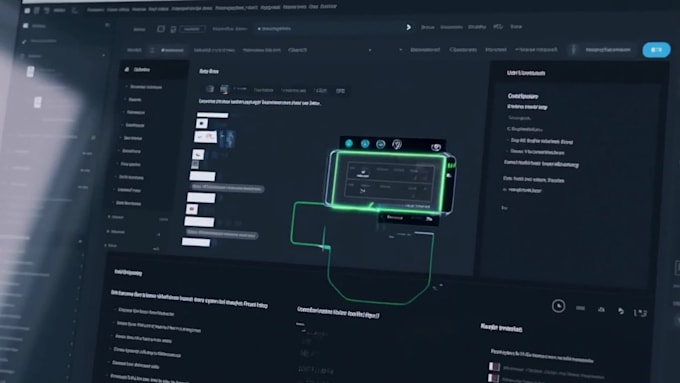Click the curved undo arrow icon at bottom right
Image resolution: width=680 pixels, height=383 pixels.
pos(621,311)
